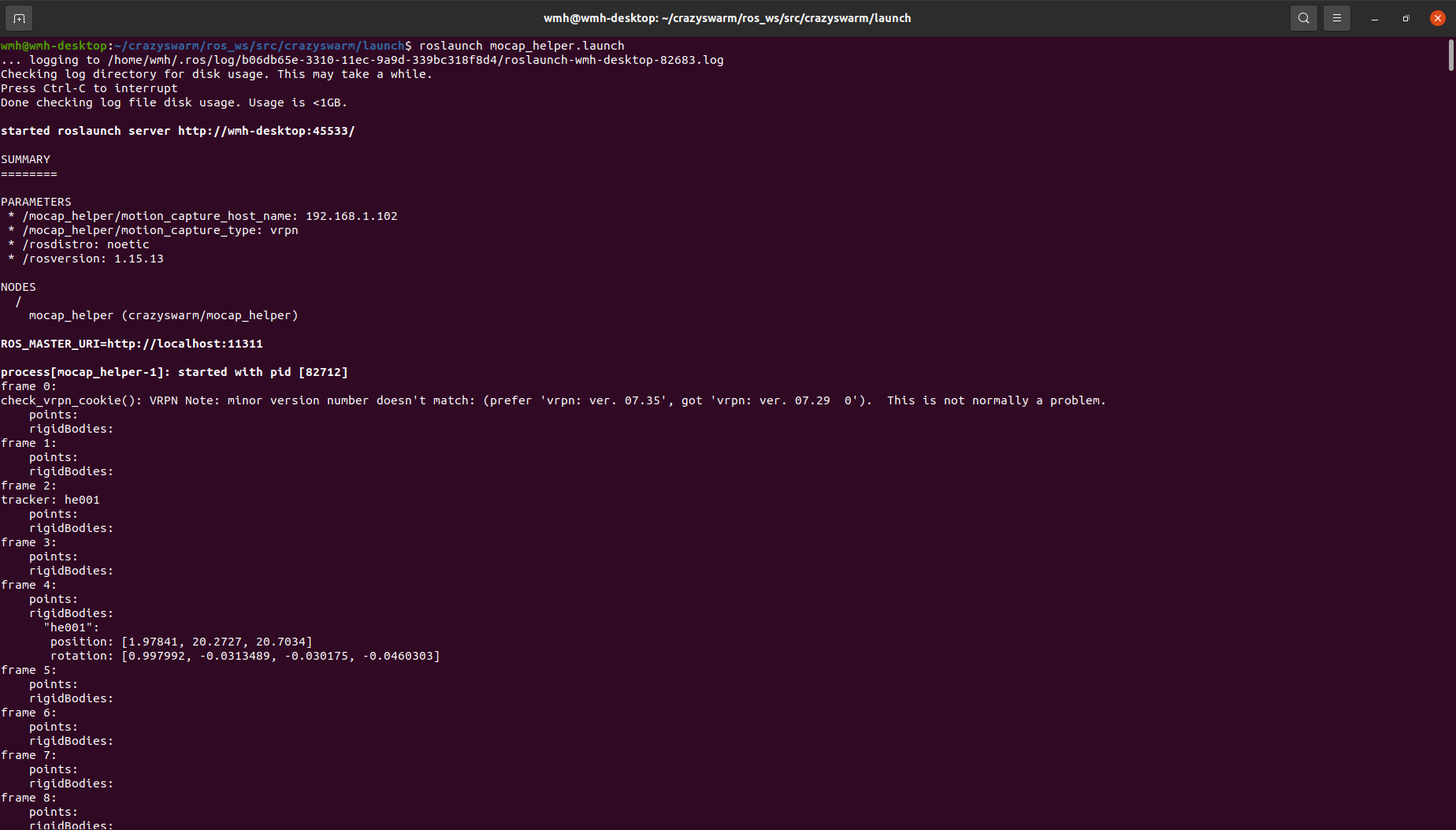
Task: Click the NODES heading
Action: (x=18, y=287)
